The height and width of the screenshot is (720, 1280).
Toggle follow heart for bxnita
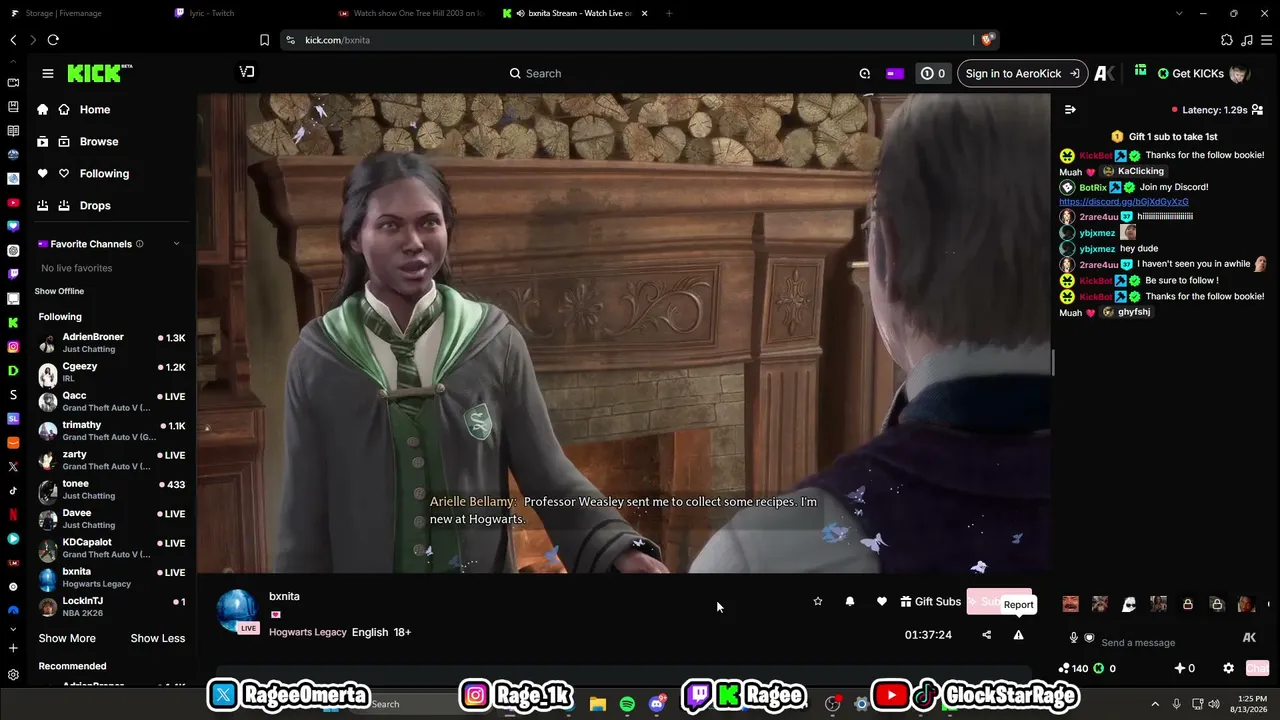point(882,601)
